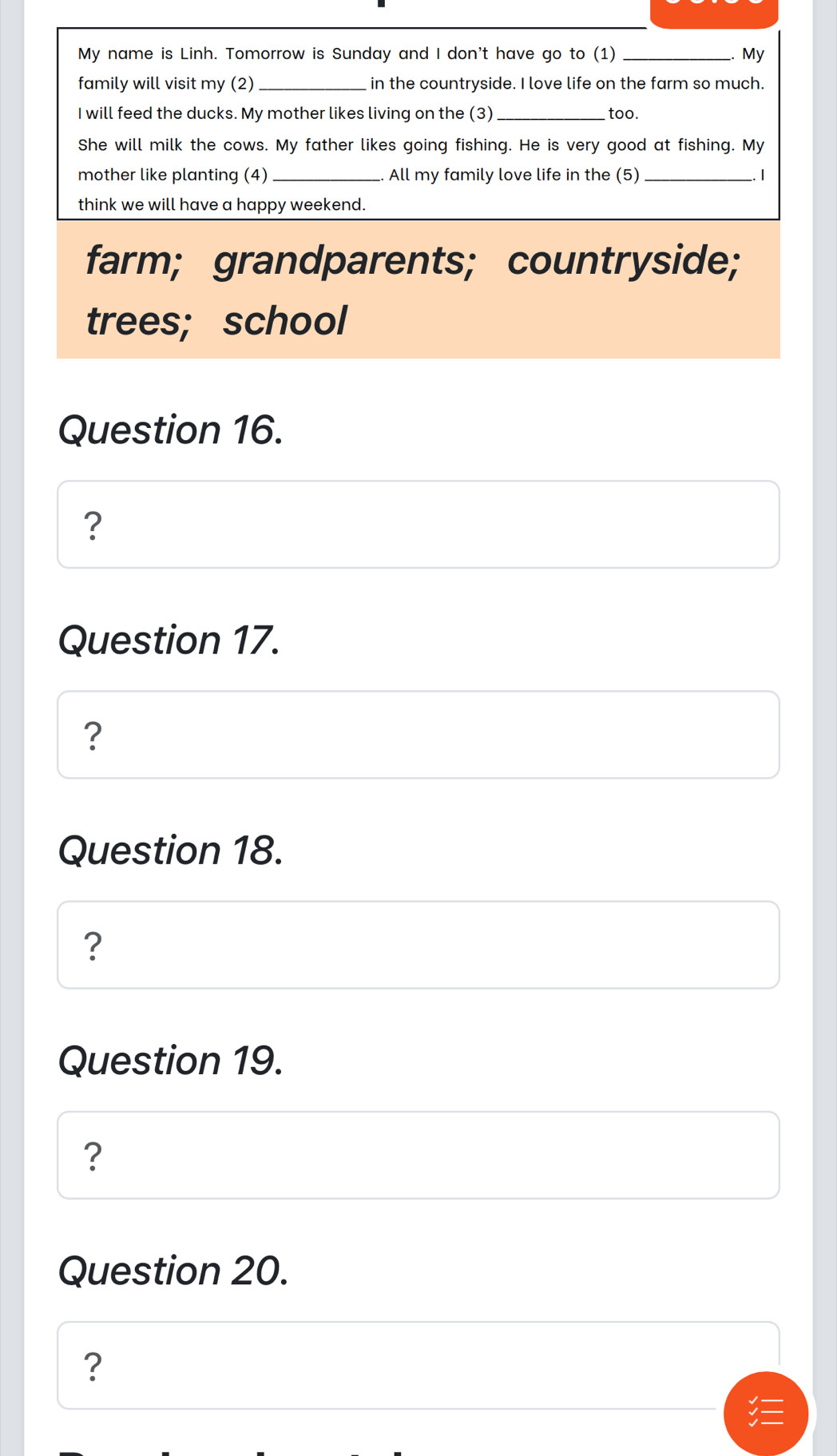This screenshot has width=837, height=1456.
Task: Click the 'Question 16.' heading
Action: point(171,430)
